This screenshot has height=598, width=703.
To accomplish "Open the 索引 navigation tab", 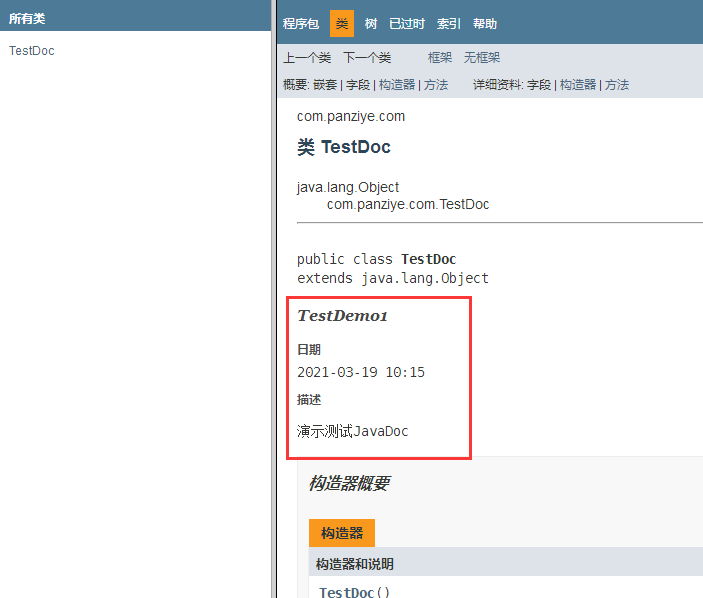I will [x=448, y=23].
